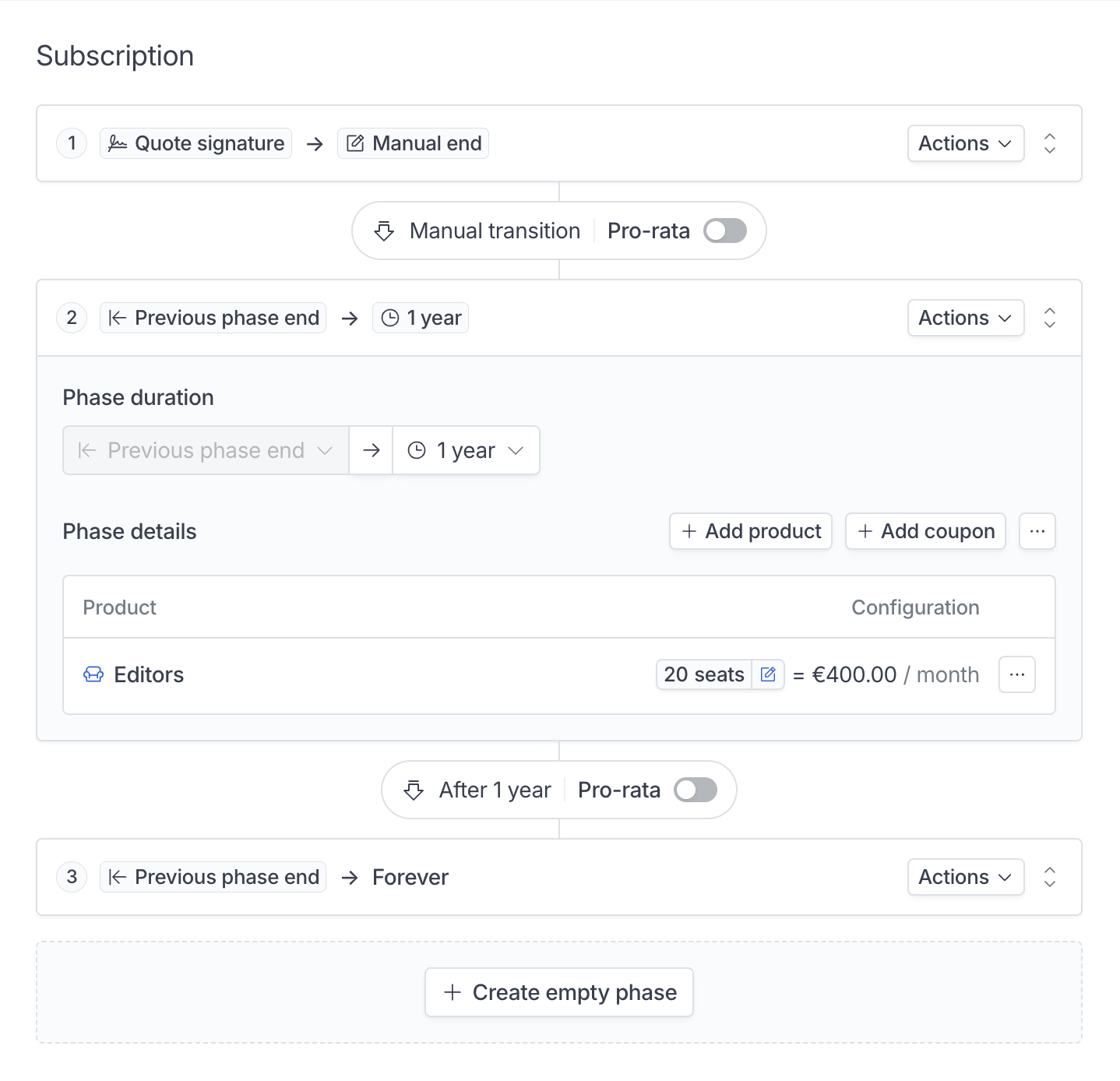Click the Add product button
The image size is (1120, 1081).
pos(751,531)
